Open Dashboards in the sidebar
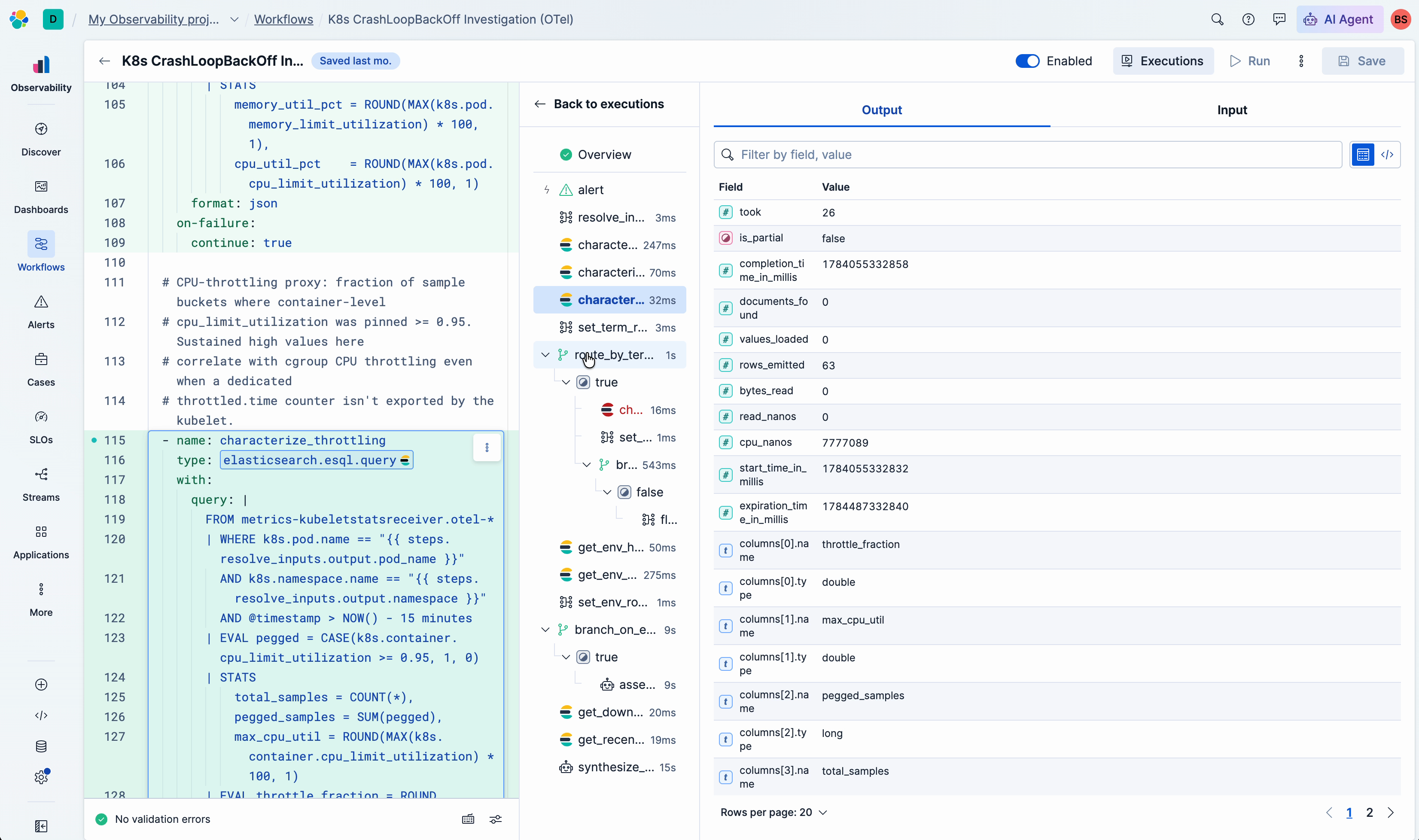This screenshot has width=1419, height=840. click(41, 197)
